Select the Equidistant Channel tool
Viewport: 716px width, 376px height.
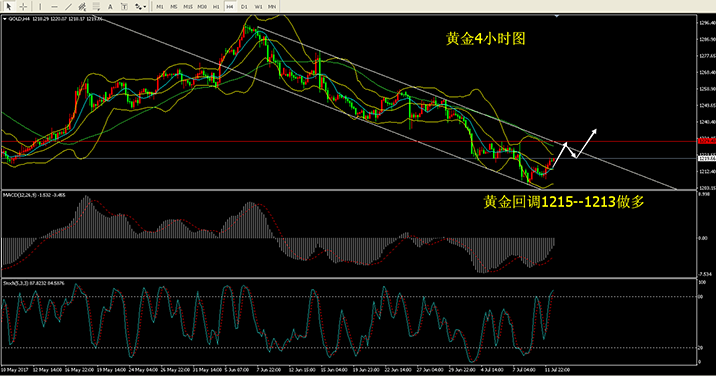click(x=82, y=6)
